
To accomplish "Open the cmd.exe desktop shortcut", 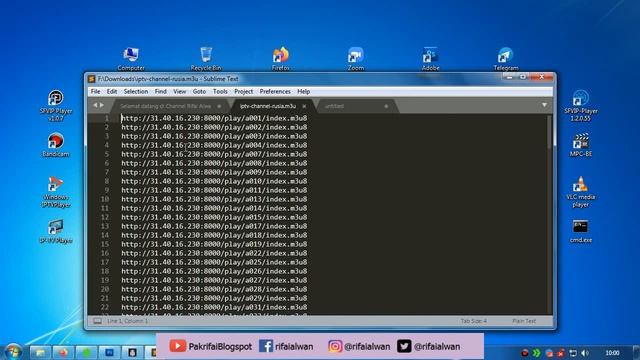I will pos(580,231).
